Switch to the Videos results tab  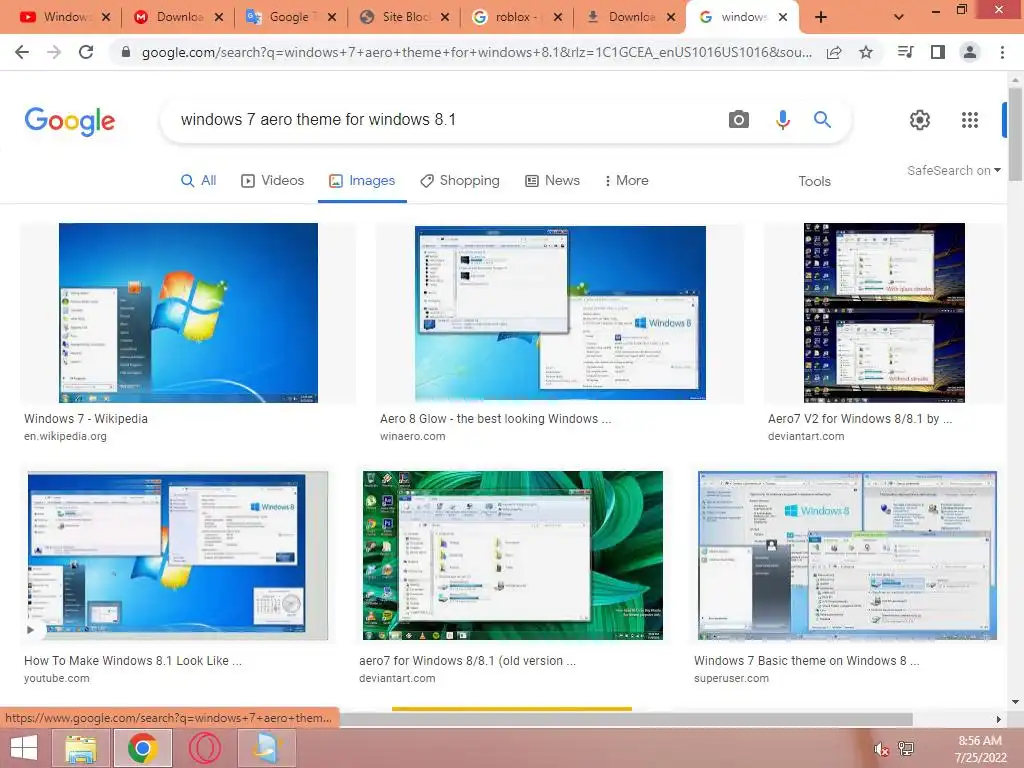point(273,180)
